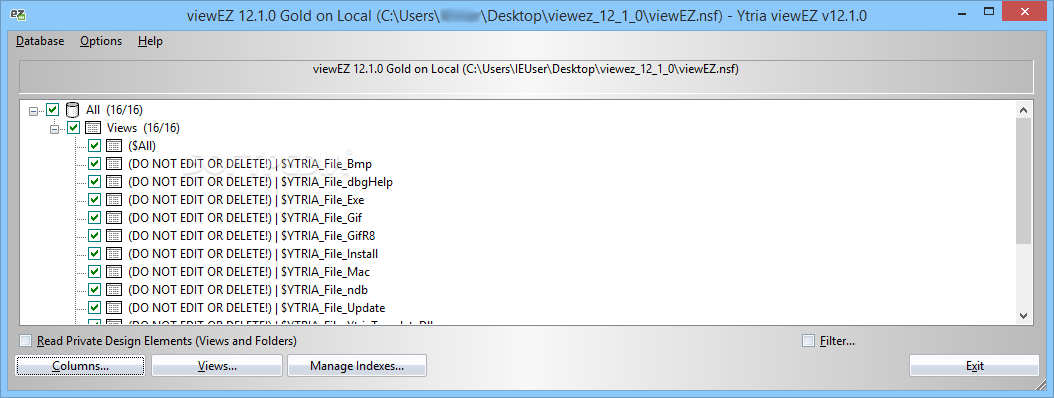Toggle checkbox for $YTRIA_File_Gif

[x=94, y=218]
